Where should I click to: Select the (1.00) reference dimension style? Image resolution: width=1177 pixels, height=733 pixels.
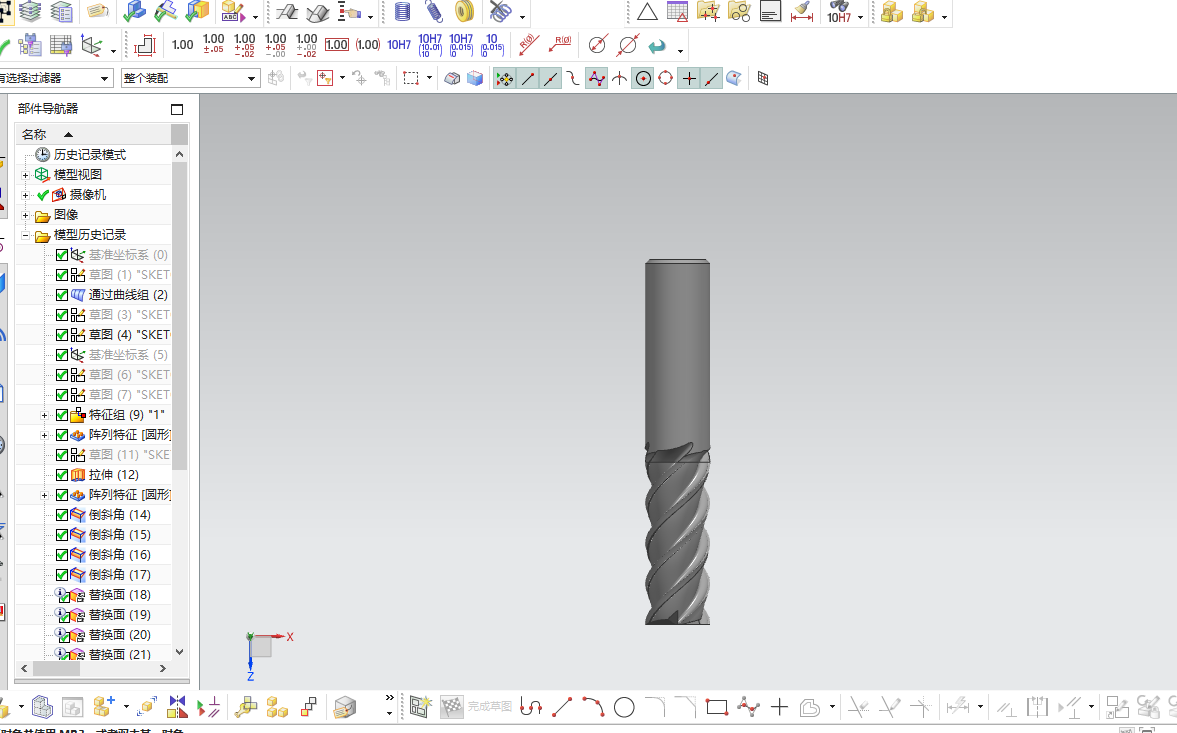[368, 45]
